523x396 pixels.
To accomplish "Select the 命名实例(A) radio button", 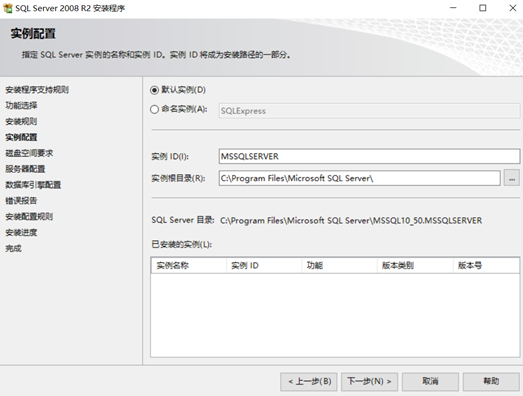I will pyautogui.click(x=154, y=109).
